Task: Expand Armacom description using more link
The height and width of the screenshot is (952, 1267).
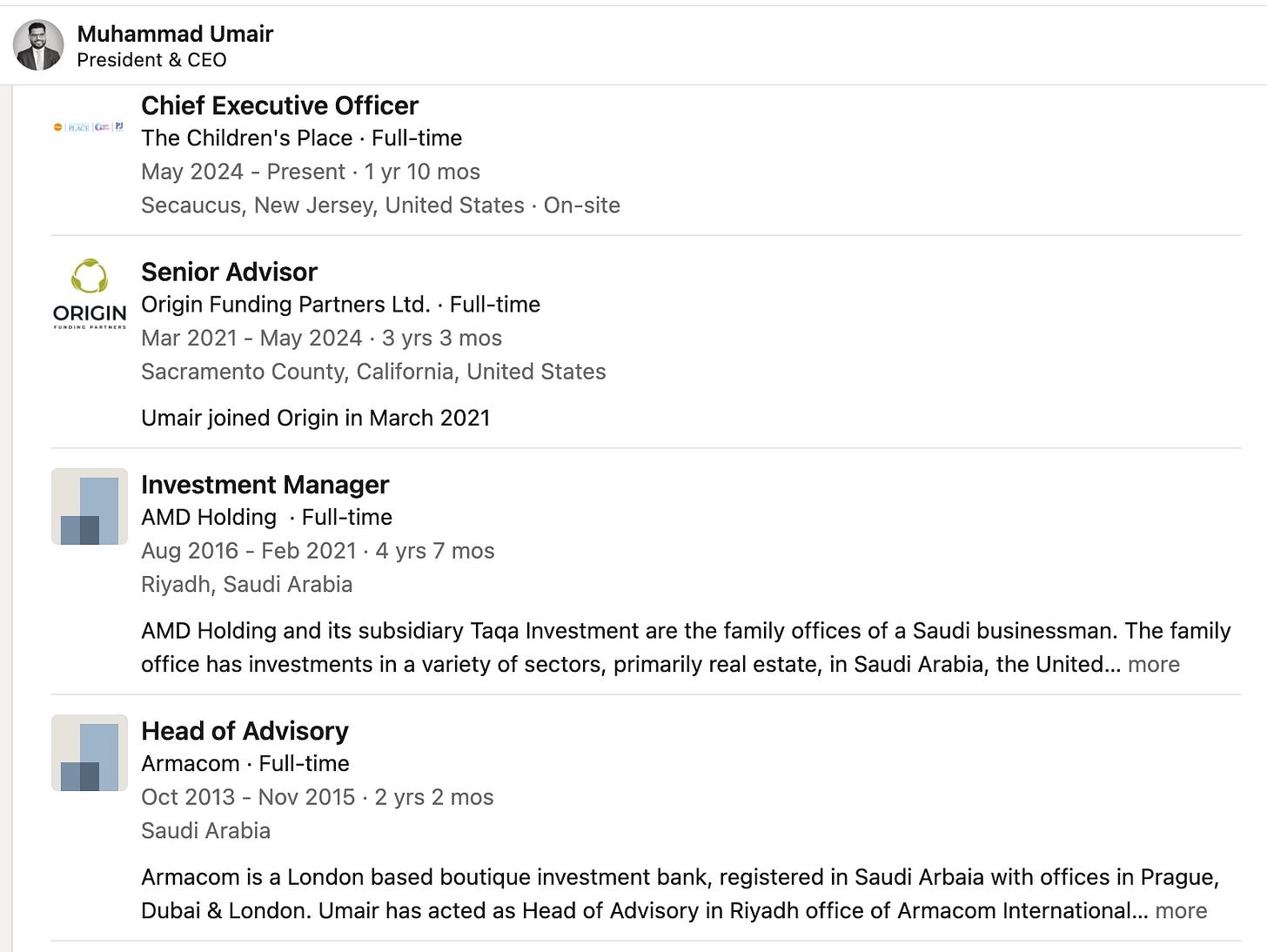Action: point(1181,910)
